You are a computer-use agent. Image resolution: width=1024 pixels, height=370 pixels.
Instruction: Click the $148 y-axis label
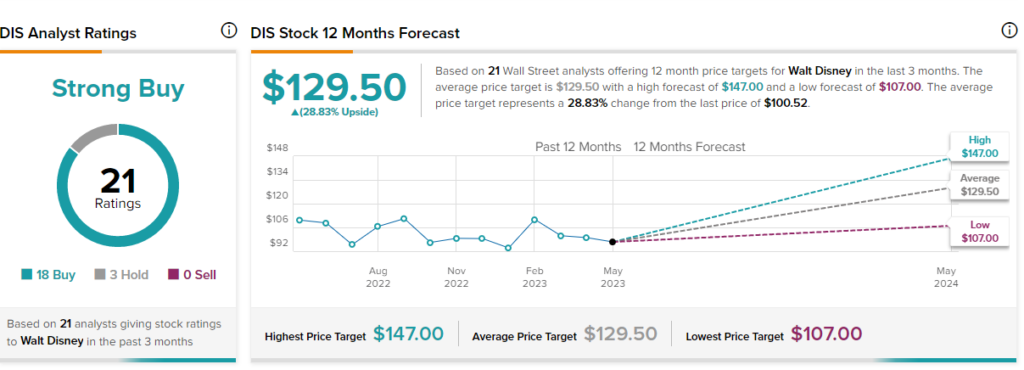click(x=277, y=148)
